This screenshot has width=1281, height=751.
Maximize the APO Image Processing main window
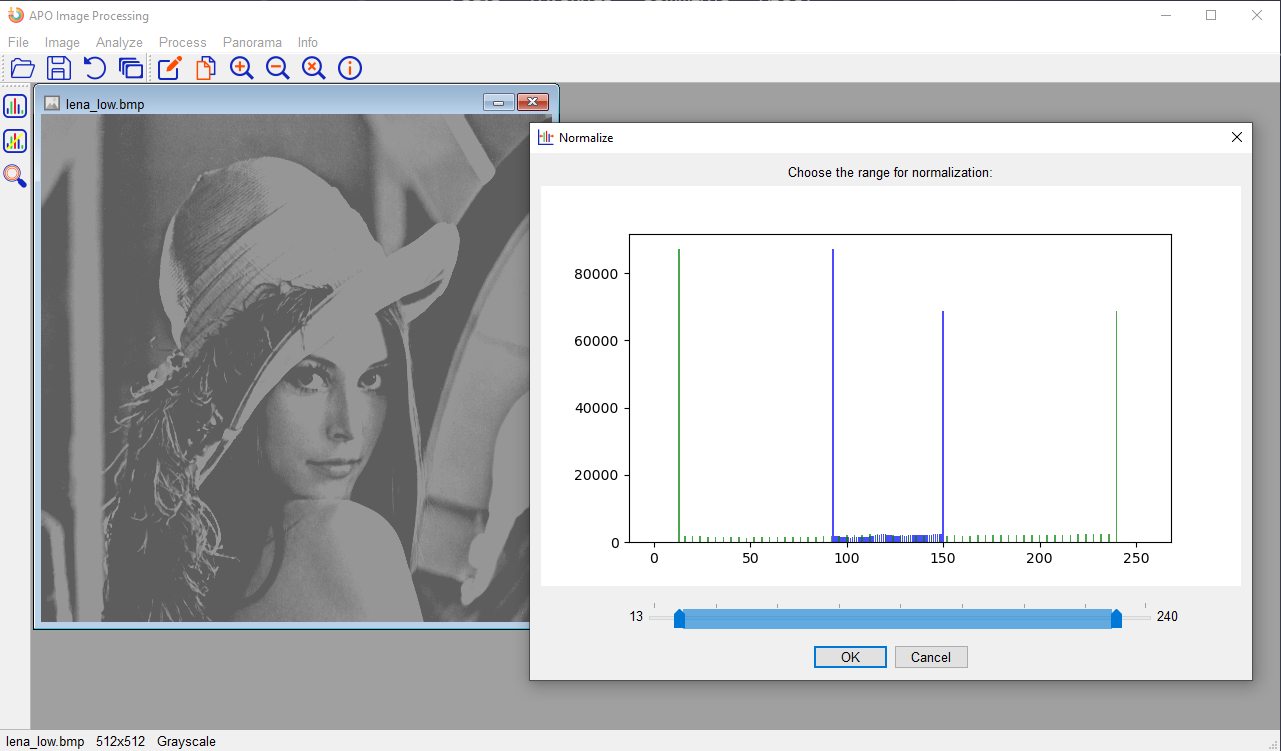[x=1211, y=15]
